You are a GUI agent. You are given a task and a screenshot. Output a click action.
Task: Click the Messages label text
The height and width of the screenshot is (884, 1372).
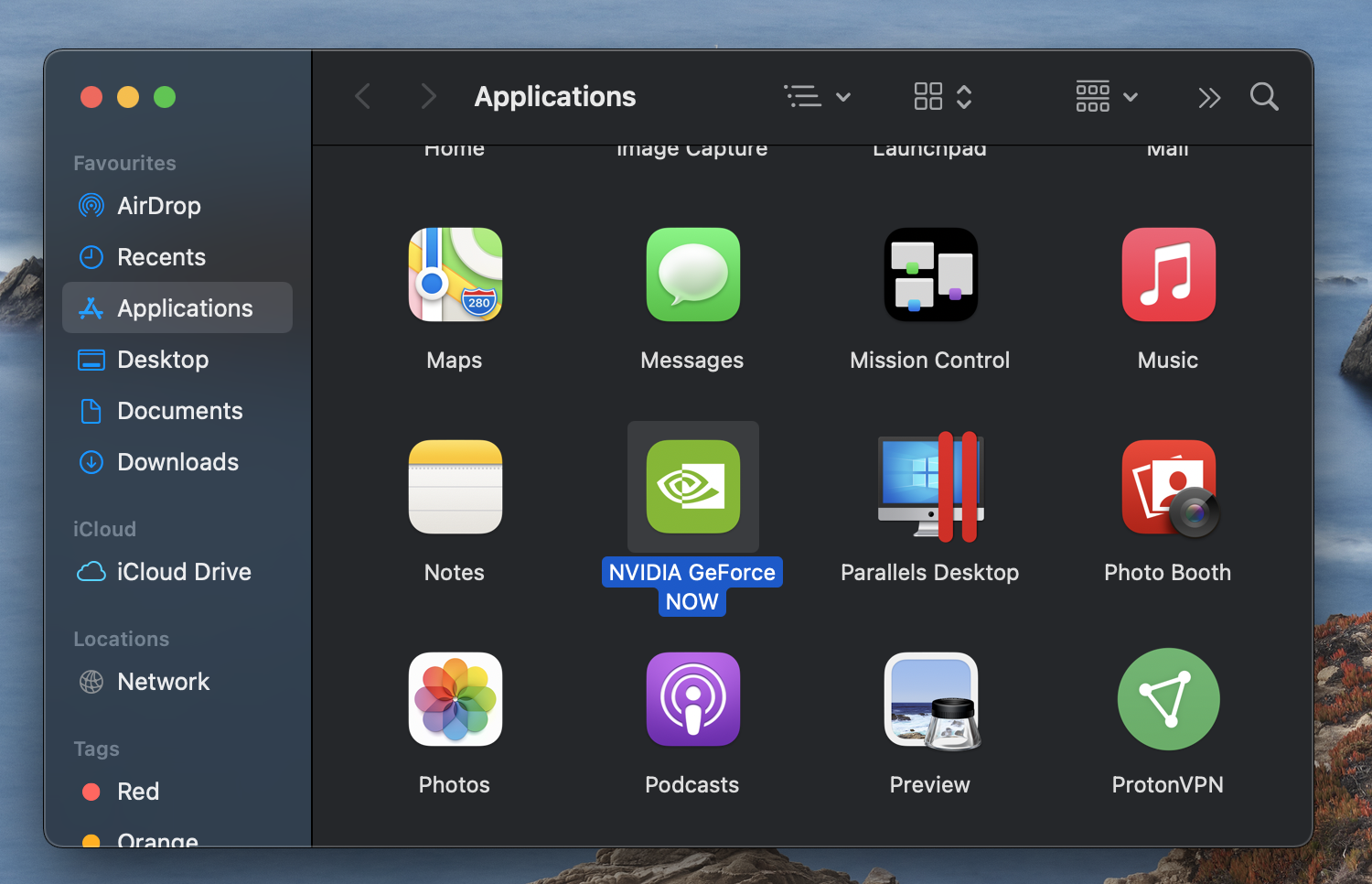coord(692,361)
